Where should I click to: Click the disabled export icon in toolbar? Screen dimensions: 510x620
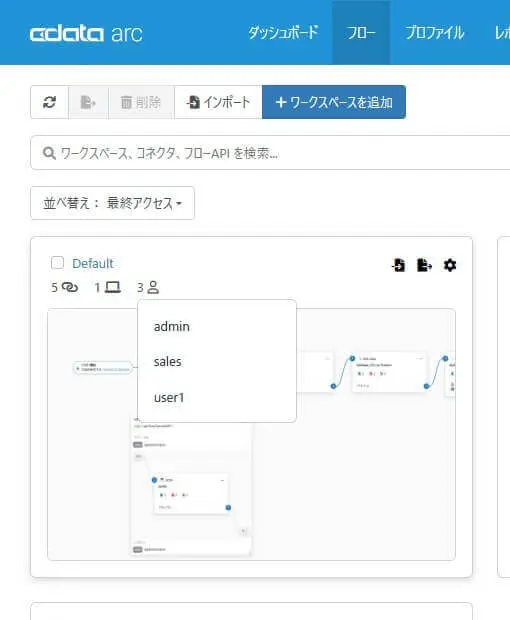pyautogui.click(x=88, y=102)
